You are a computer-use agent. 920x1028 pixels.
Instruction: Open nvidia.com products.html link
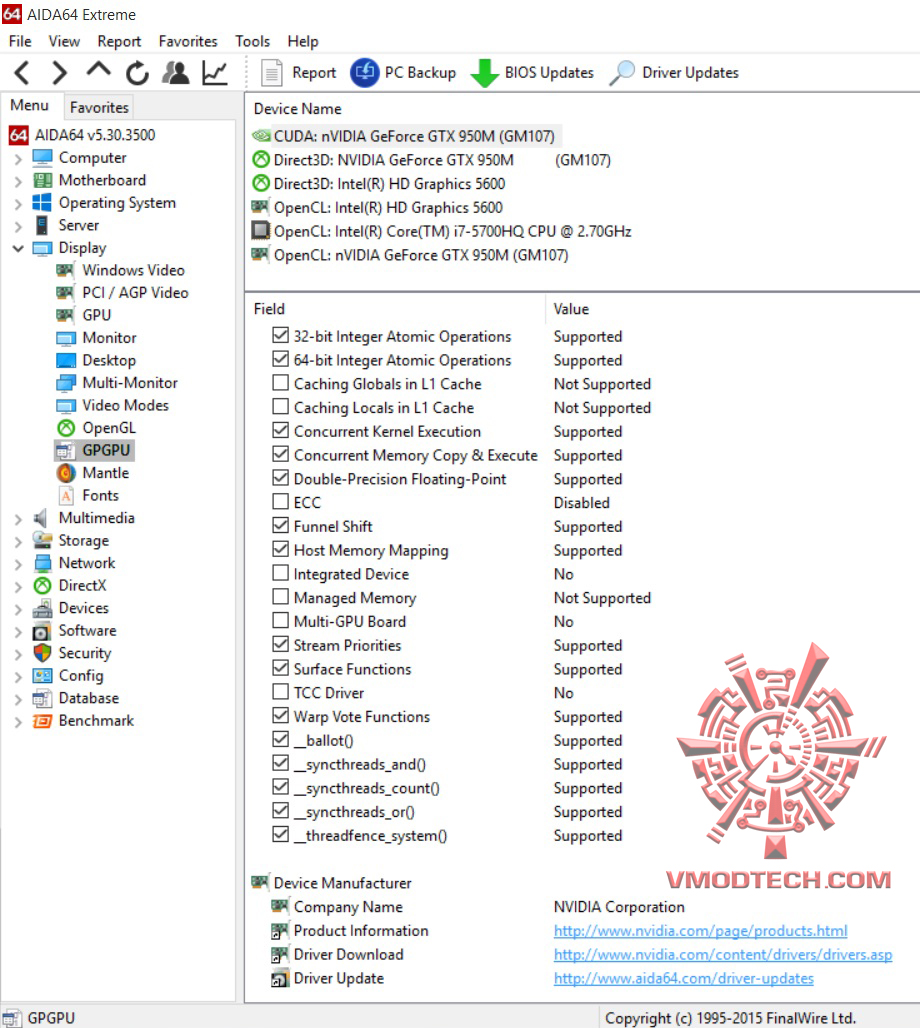700,931
